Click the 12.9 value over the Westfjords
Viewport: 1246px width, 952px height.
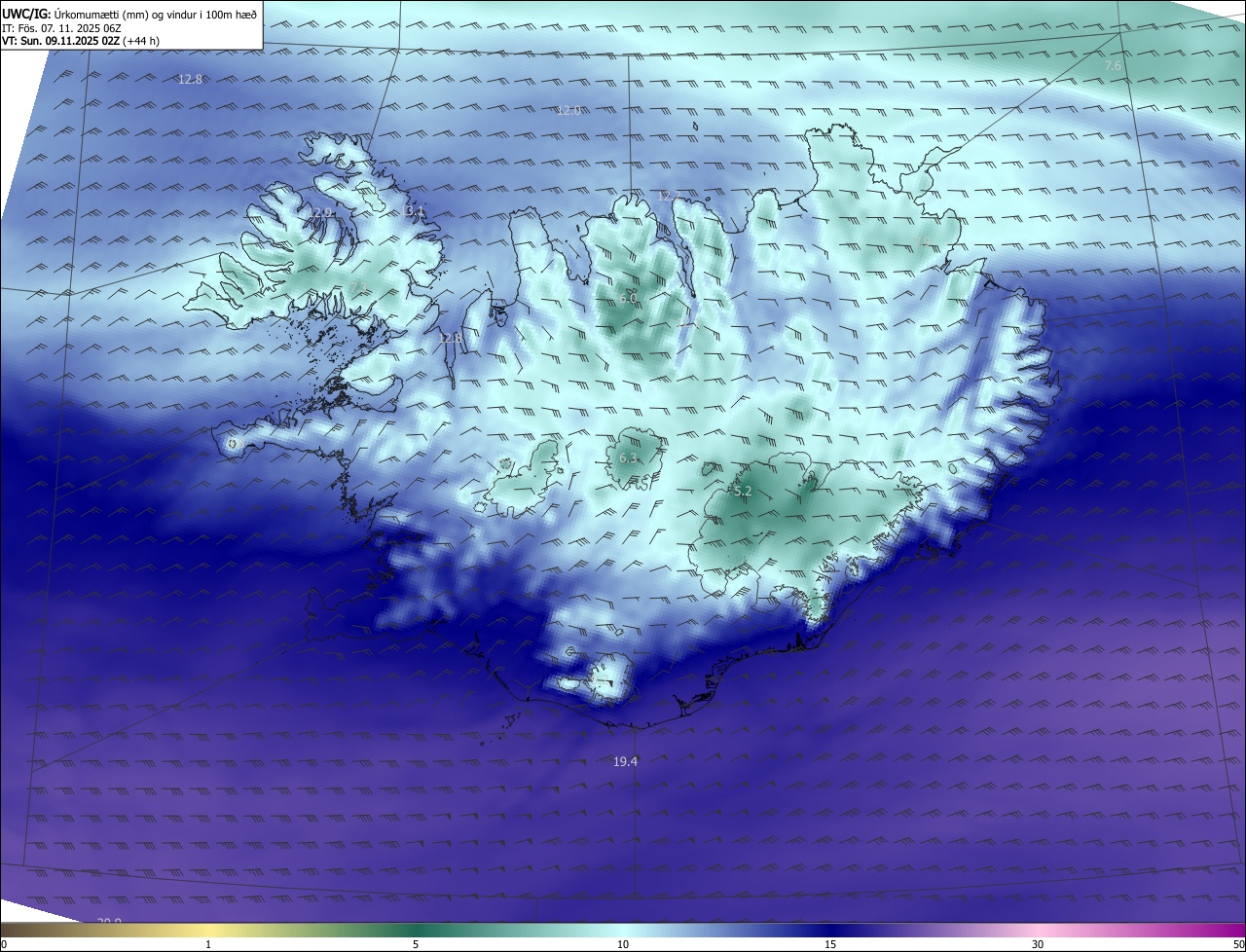[321, 212]
